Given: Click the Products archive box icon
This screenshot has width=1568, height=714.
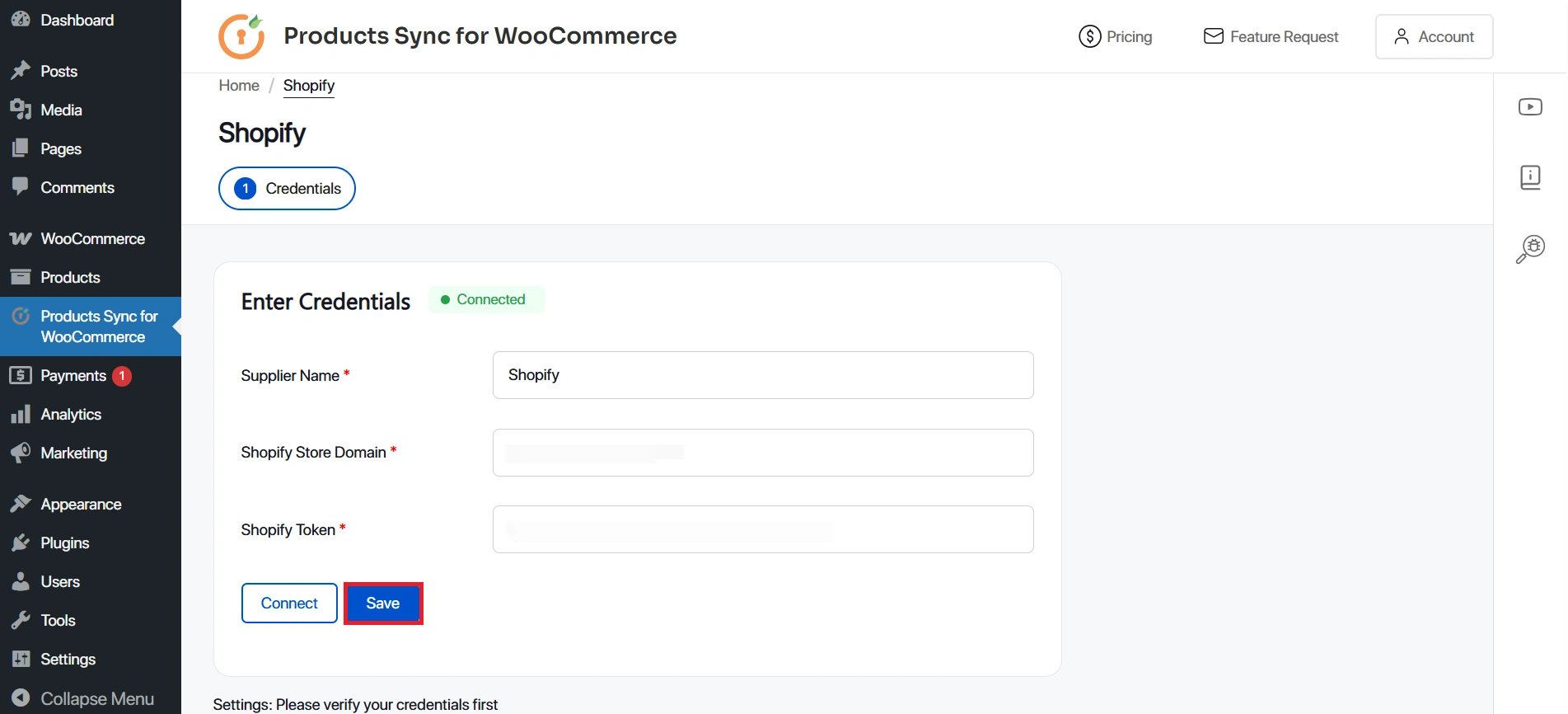Looking at the screenshot, I should (21, 277).
